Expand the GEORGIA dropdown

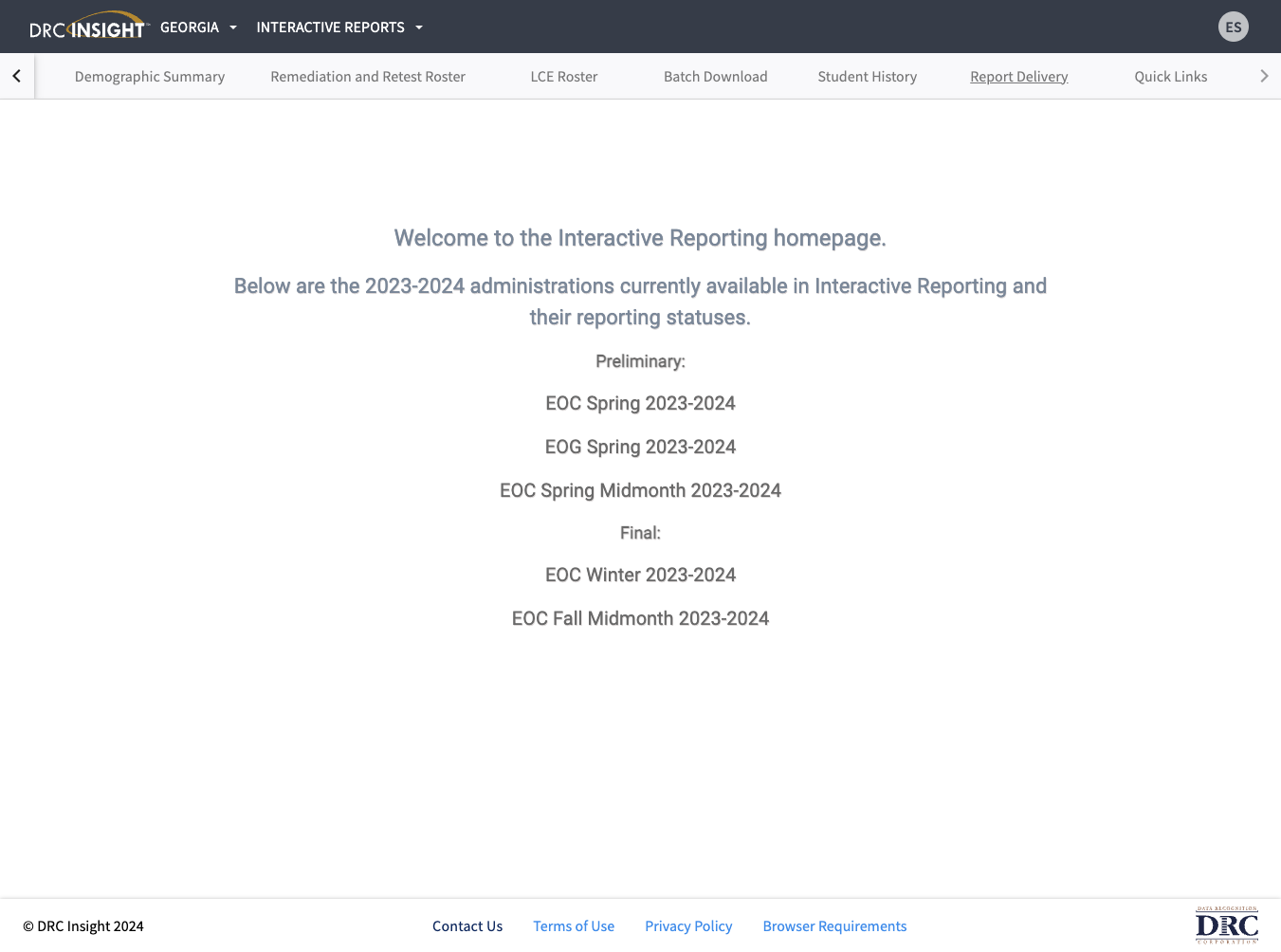(x=198, y=27)
